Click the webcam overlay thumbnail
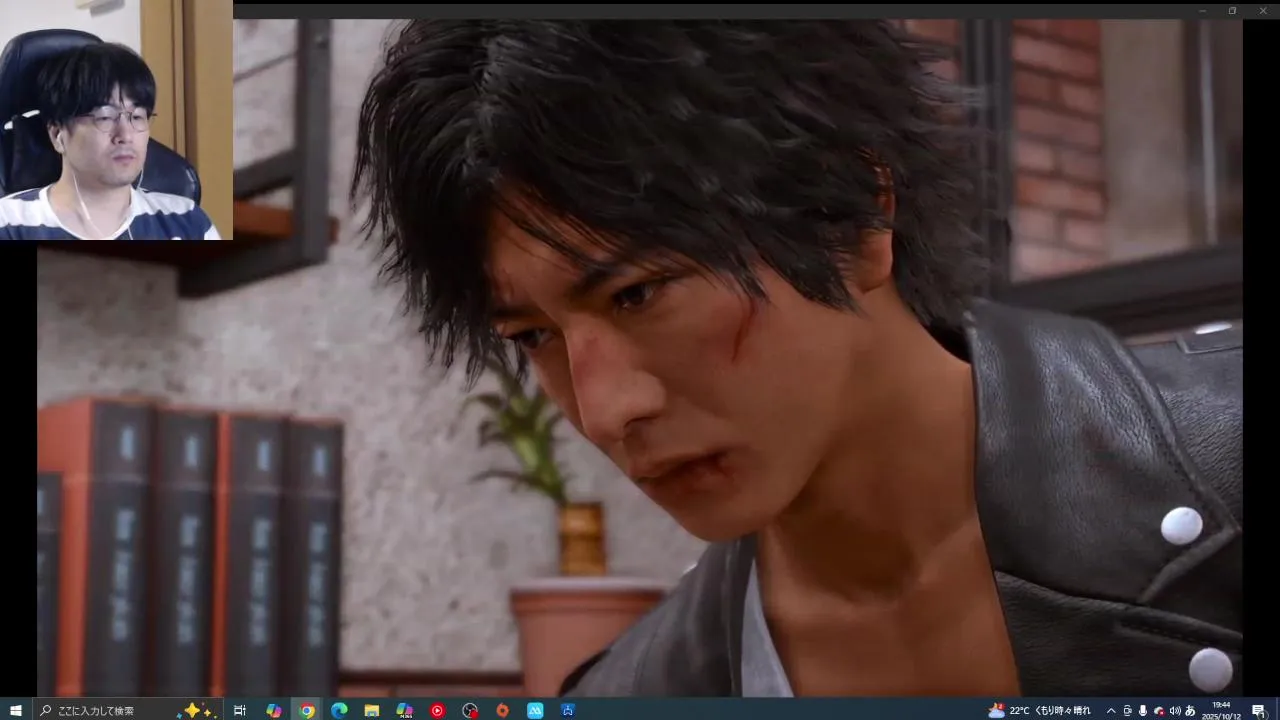The image size is (1280, 720). tap(116, 120)
